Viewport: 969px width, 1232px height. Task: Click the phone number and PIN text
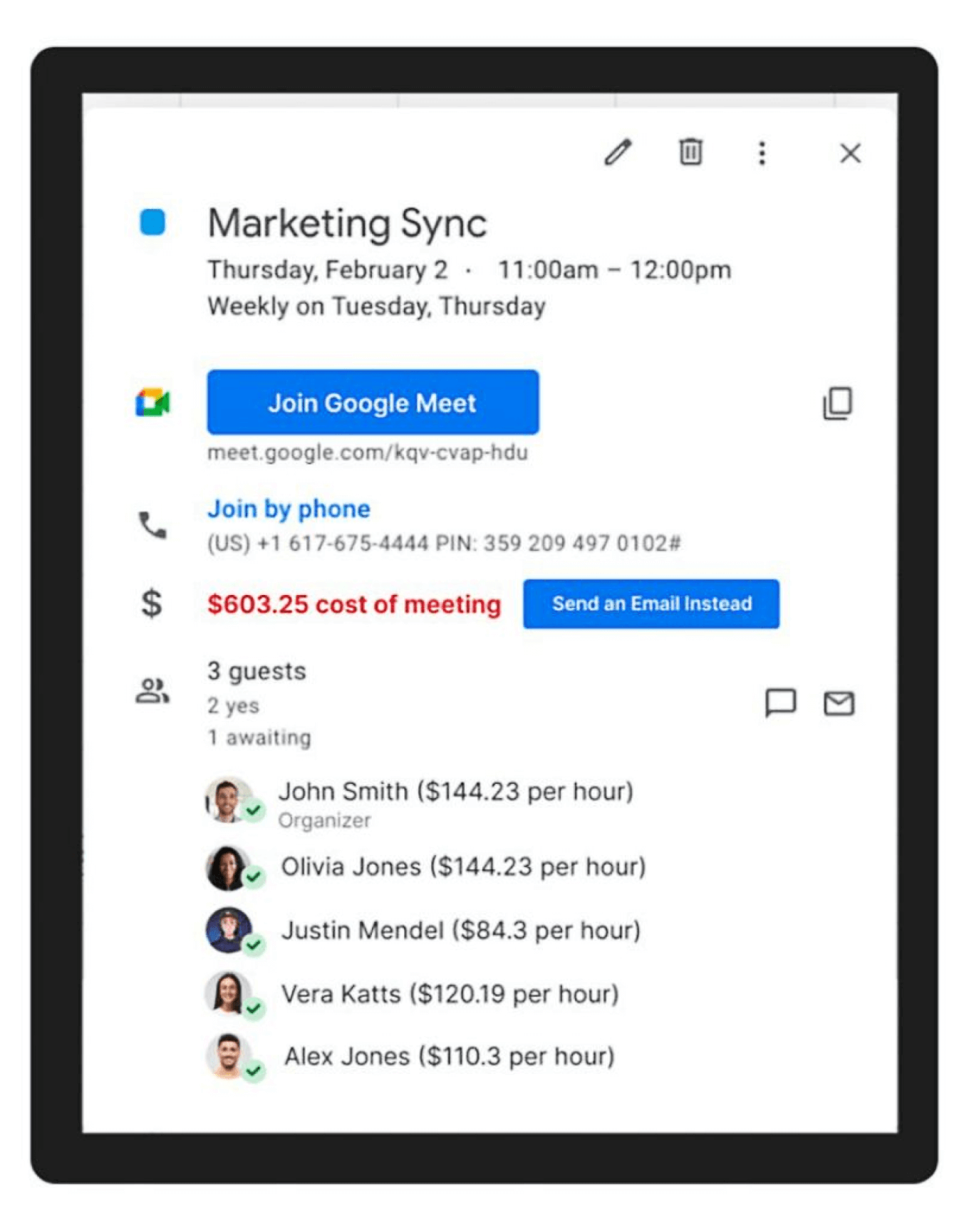click(444, 543)
